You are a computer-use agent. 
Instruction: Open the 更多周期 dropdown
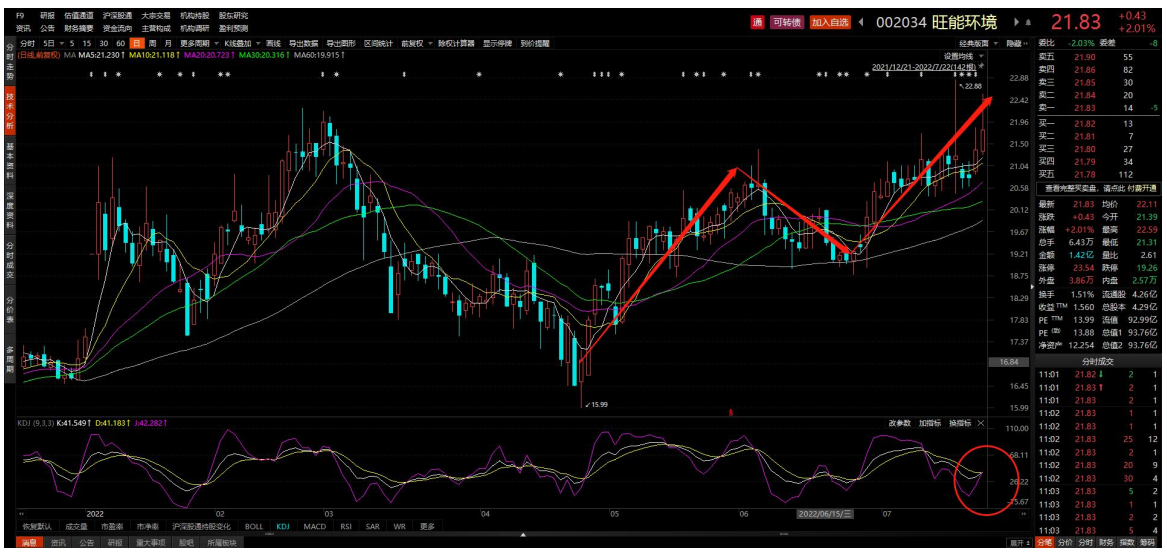tap(198, 44)
